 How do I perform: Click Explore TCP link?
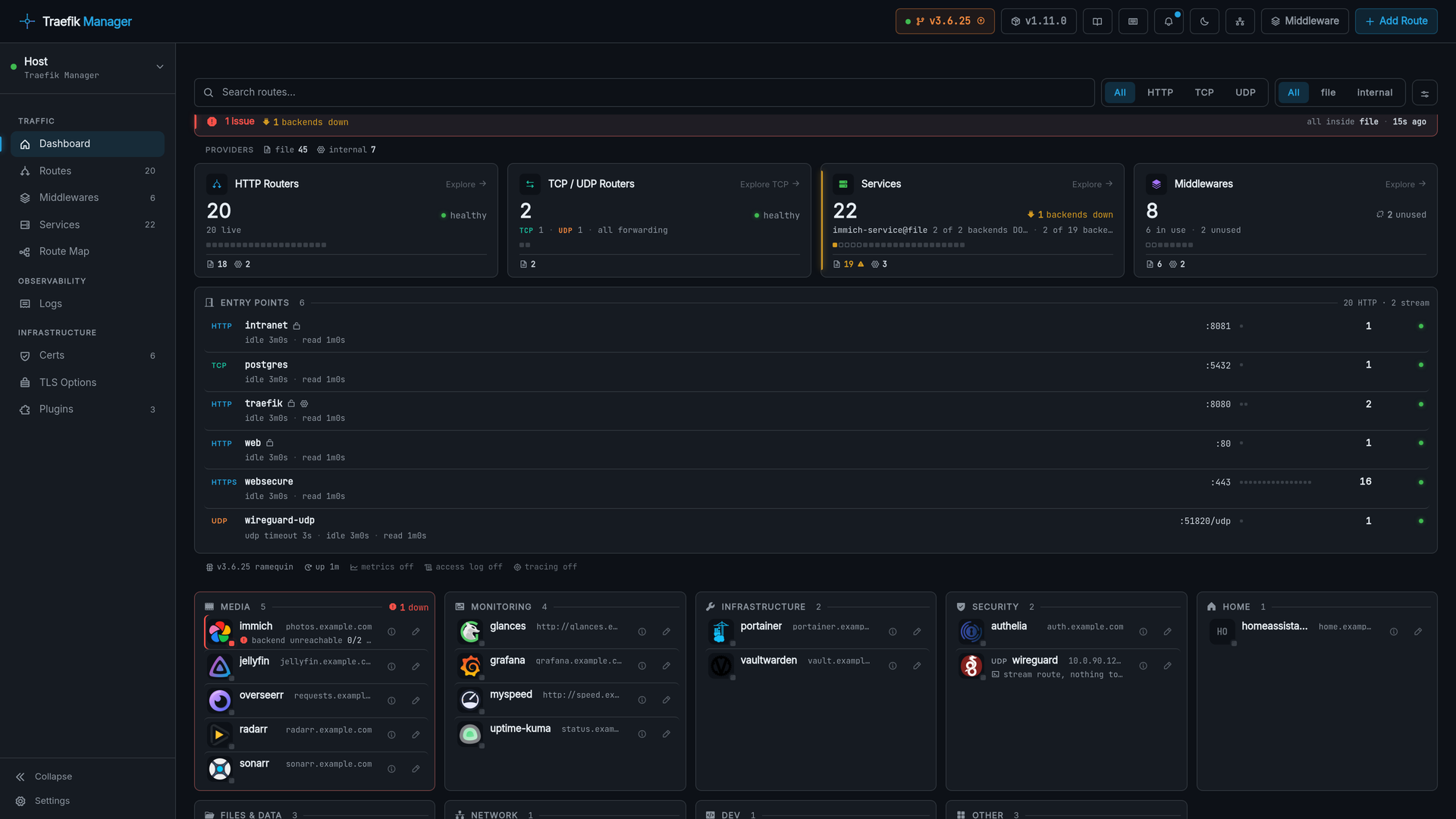(770, 184)
